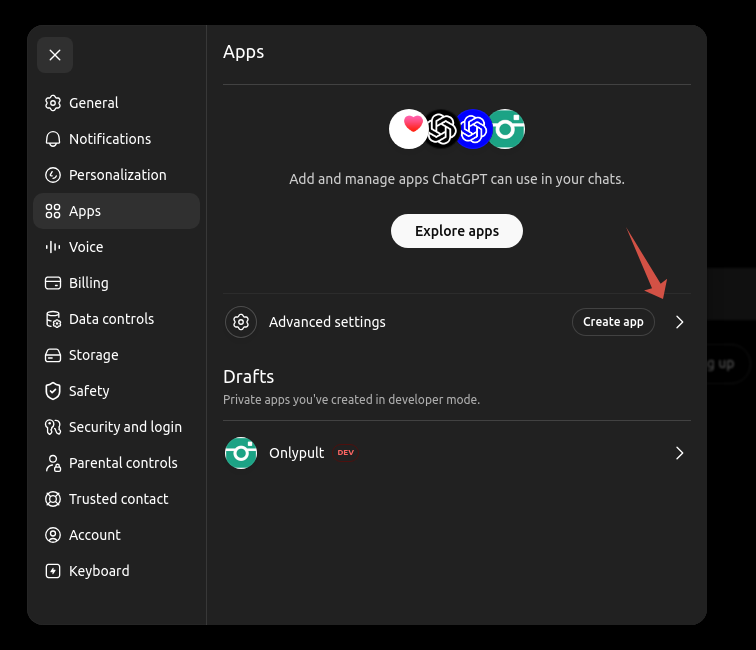The width and height of the screenshot is (756, 650).
Task: Go to Account settings
Action: 116,535
